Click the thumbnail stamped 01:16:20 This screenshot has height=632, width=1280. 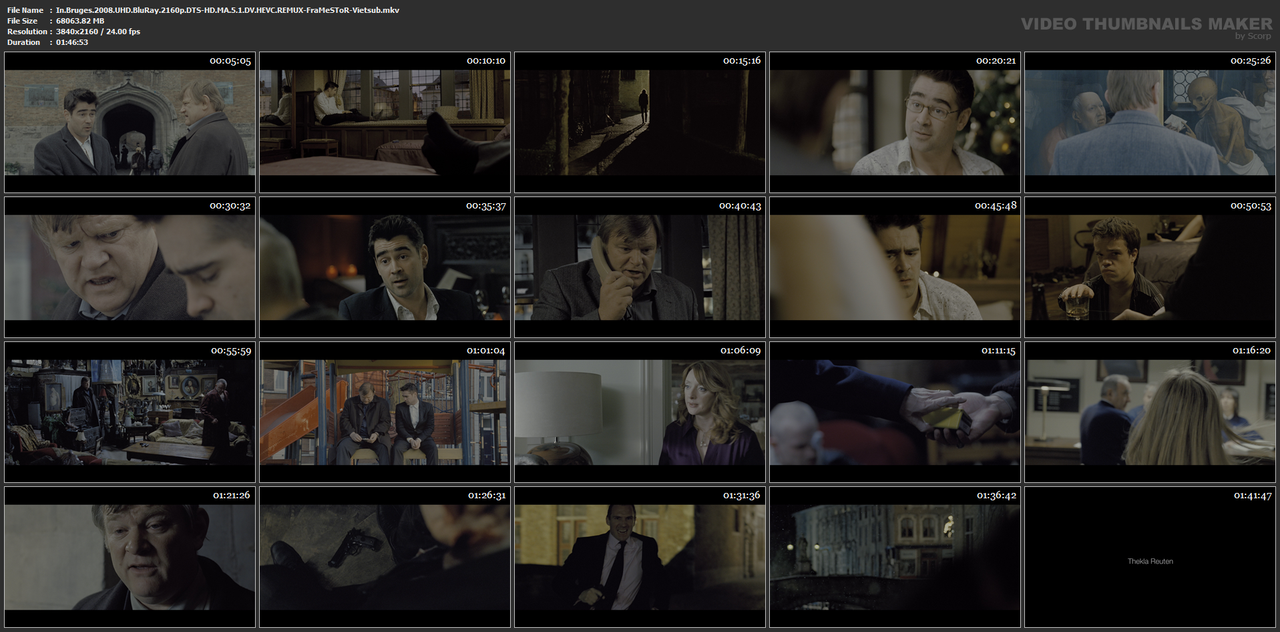tap(1150, 412)
